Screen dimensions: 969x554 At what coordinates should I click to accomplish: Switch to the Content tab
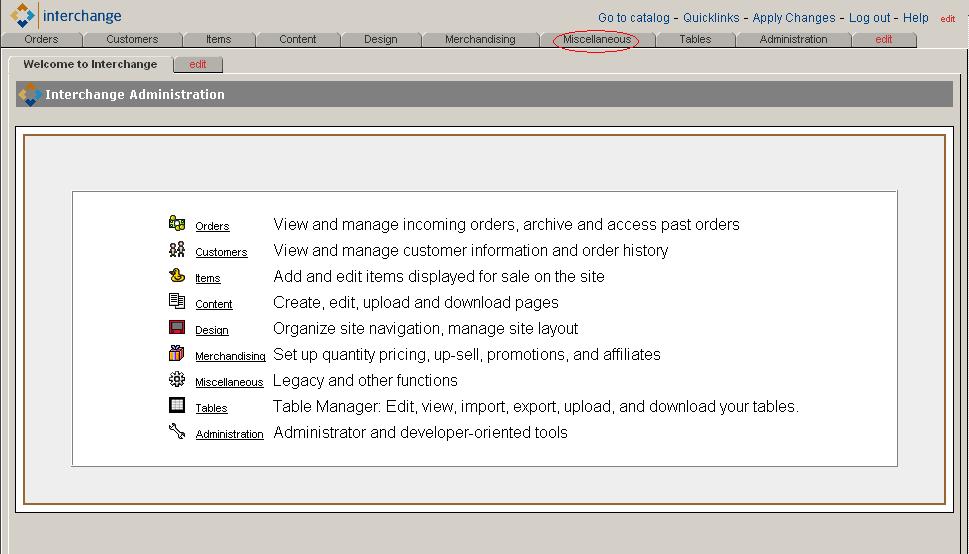[298, 40]
